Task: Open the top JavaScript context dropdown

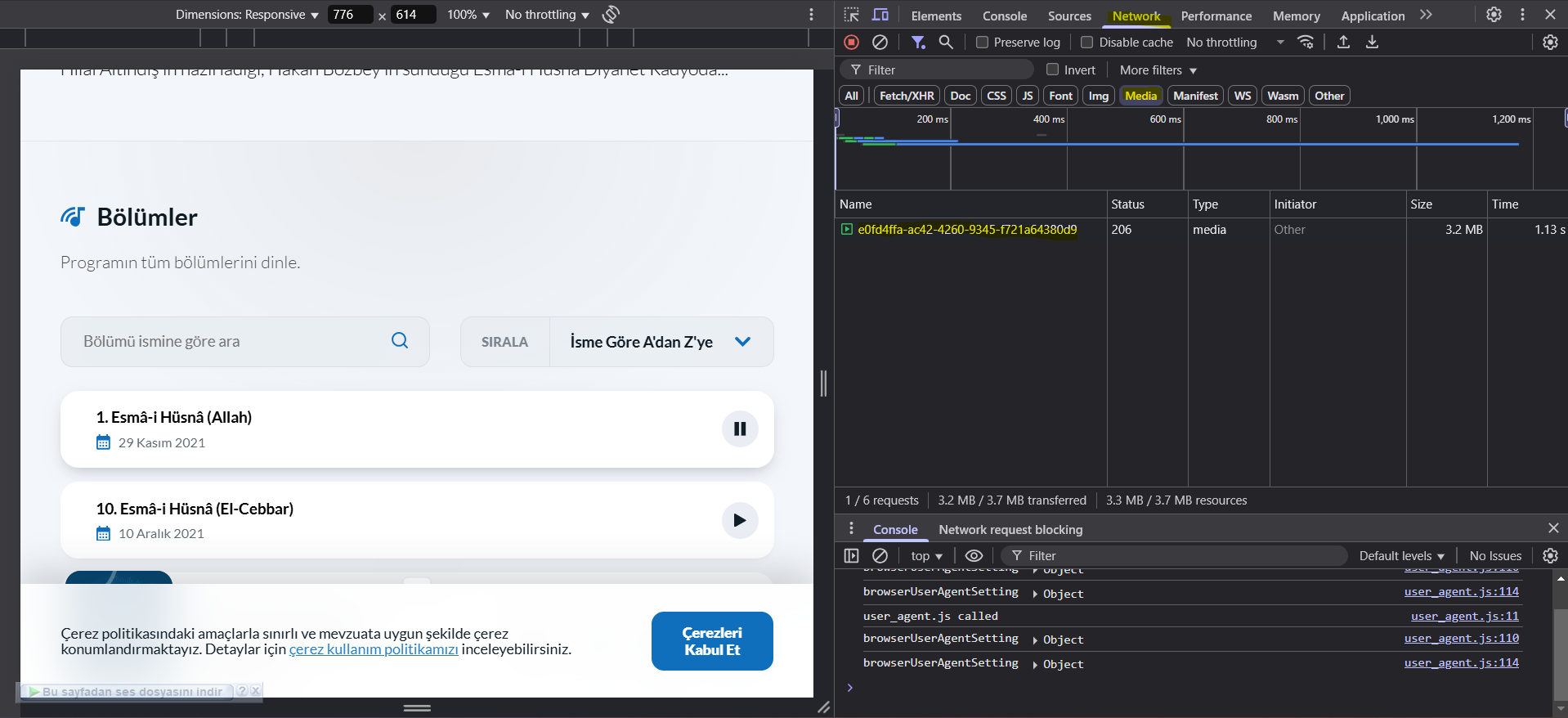Action: click(926, 555)
